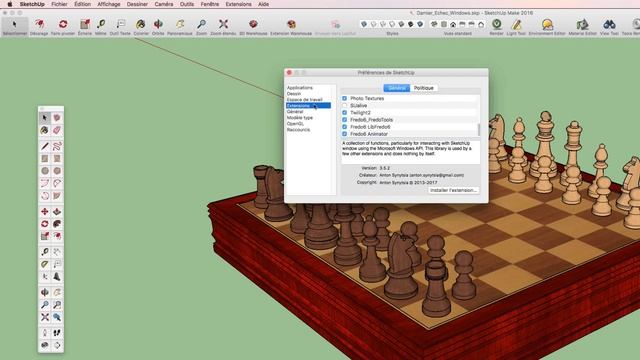The width and height of the screenshot is (640, 360).
Task: Select Modèle type preferences category
Action: pyautogui.click(x=300, y=118)
